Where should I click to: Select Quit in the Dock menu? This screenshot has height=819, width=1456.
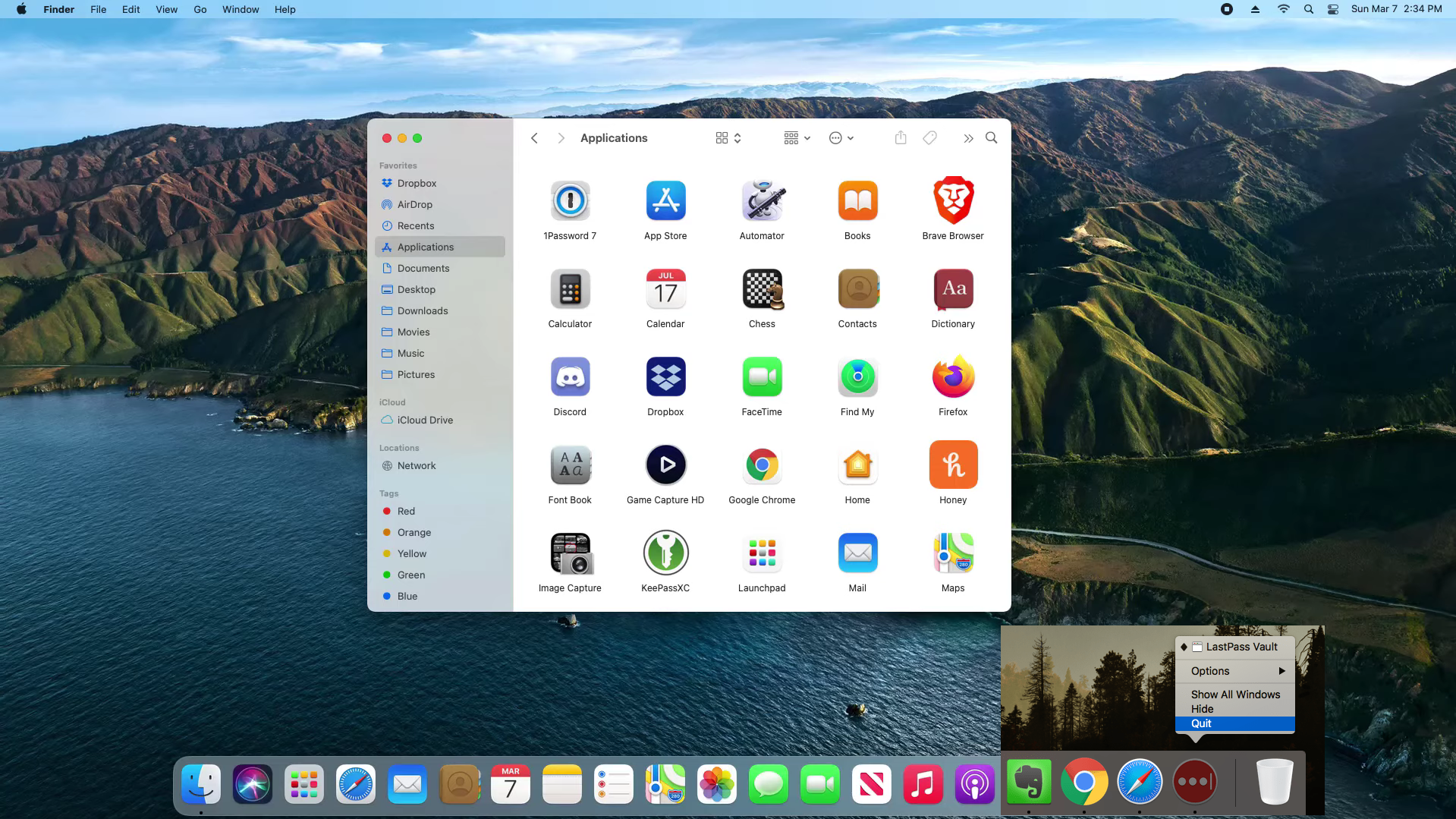pyautogui.click(x=1235, y=723)
